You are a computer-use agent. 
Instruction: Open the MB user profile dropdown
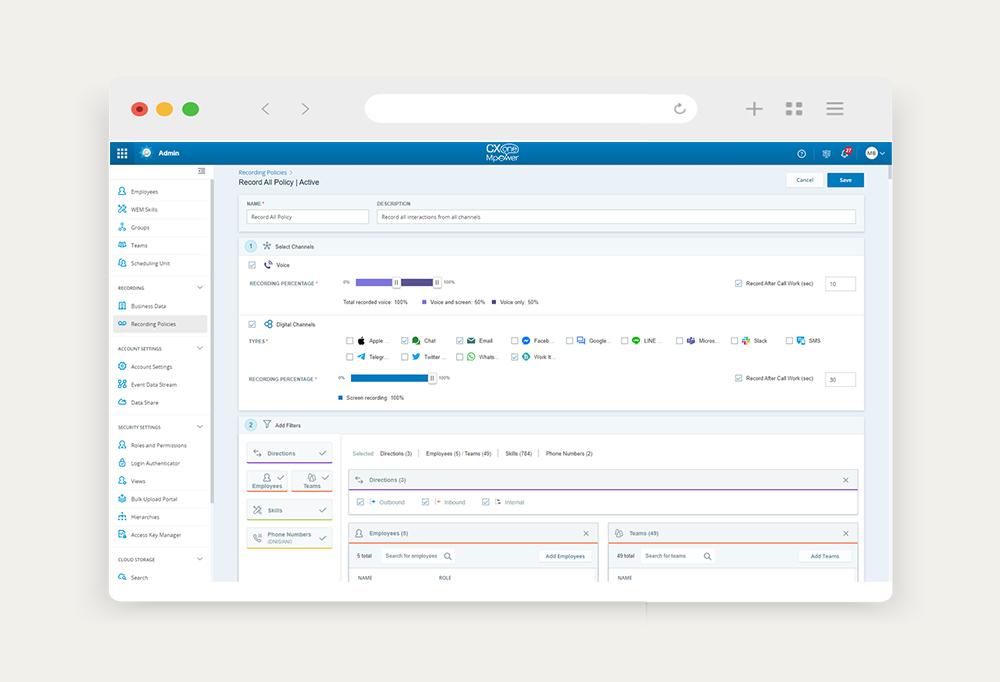point(875,153)
